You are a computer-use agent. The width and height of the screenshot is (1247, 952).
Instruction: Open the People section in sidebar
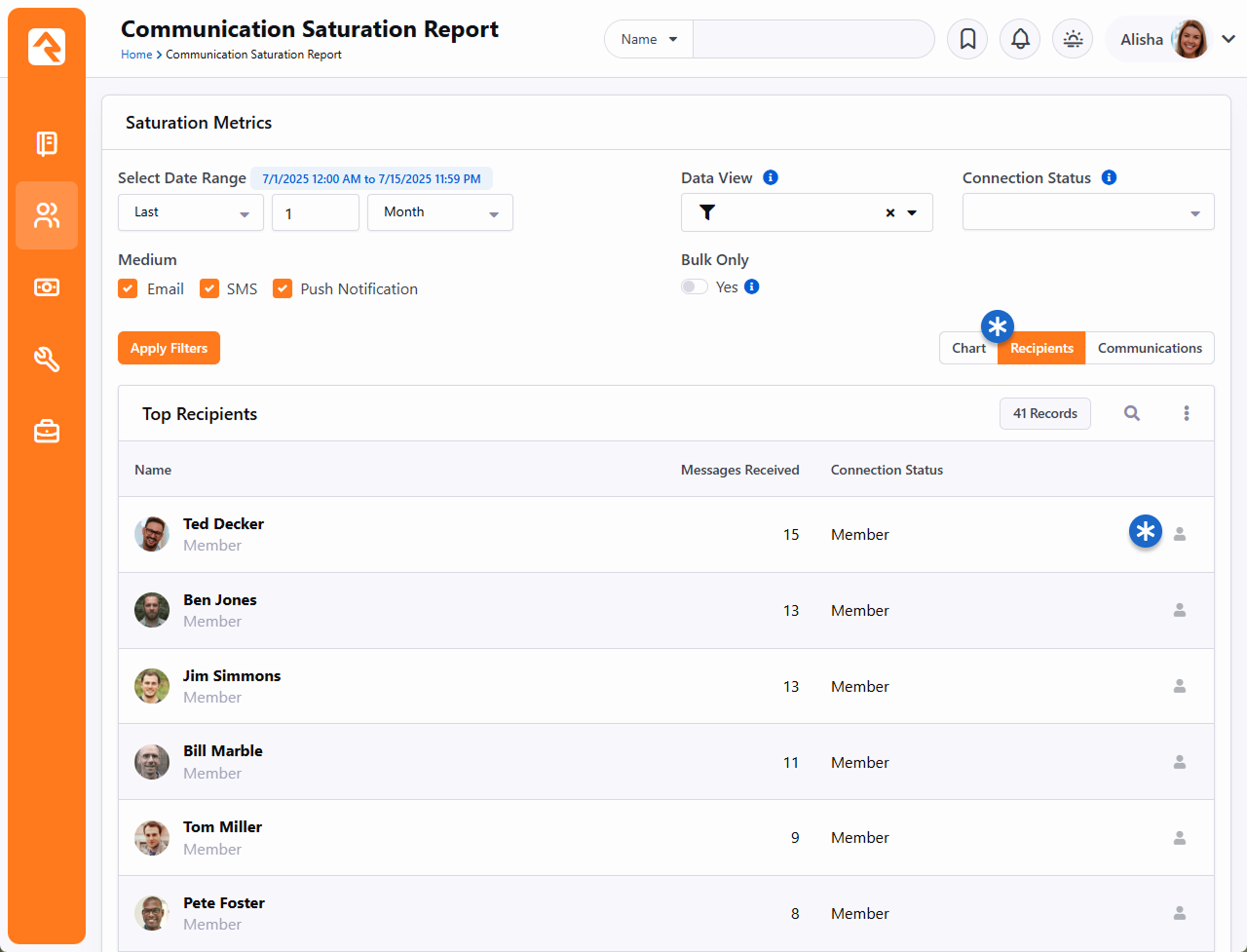(x=47, y=215)
